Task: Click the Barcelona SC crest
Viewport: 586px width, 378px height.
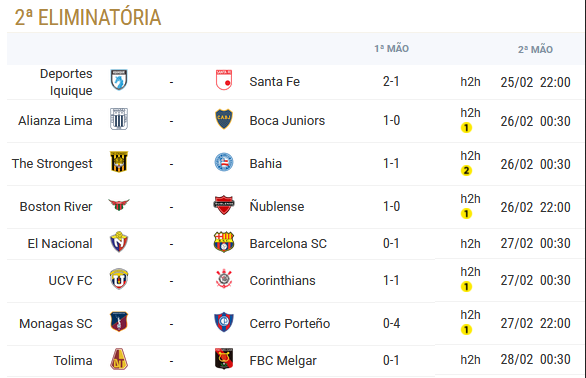Action: click(x=224, y=242)
